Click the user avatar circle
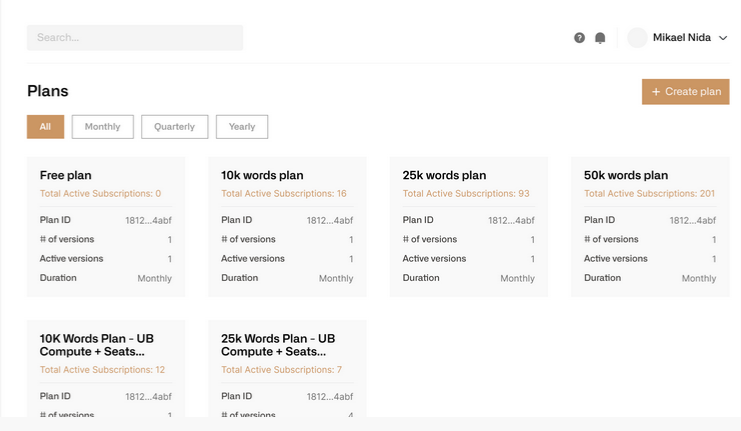The height and width of the screenshot is (431, 741). tap(637, 38)
